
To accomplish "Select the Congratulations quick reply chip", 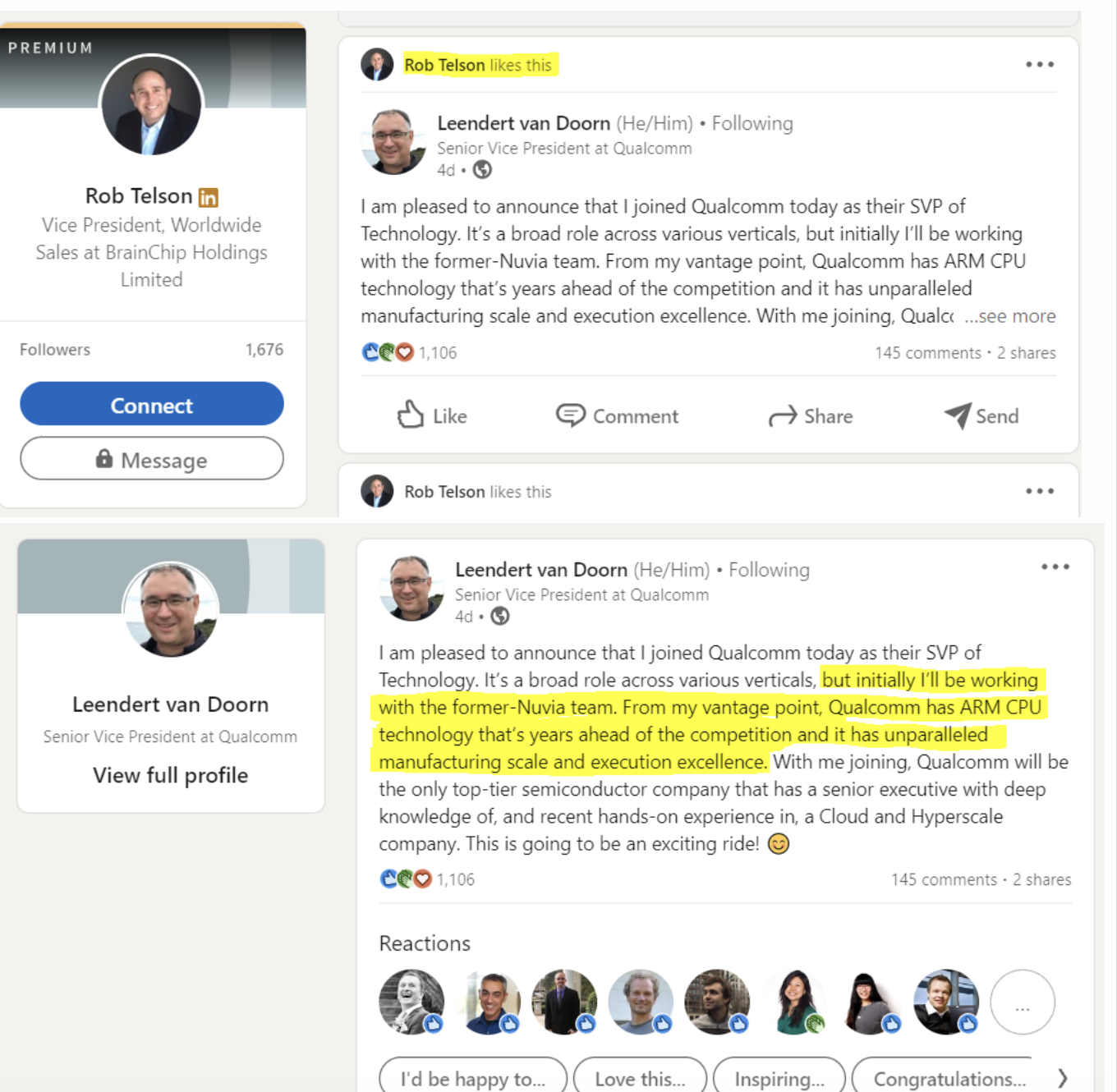I will 949,1078.
